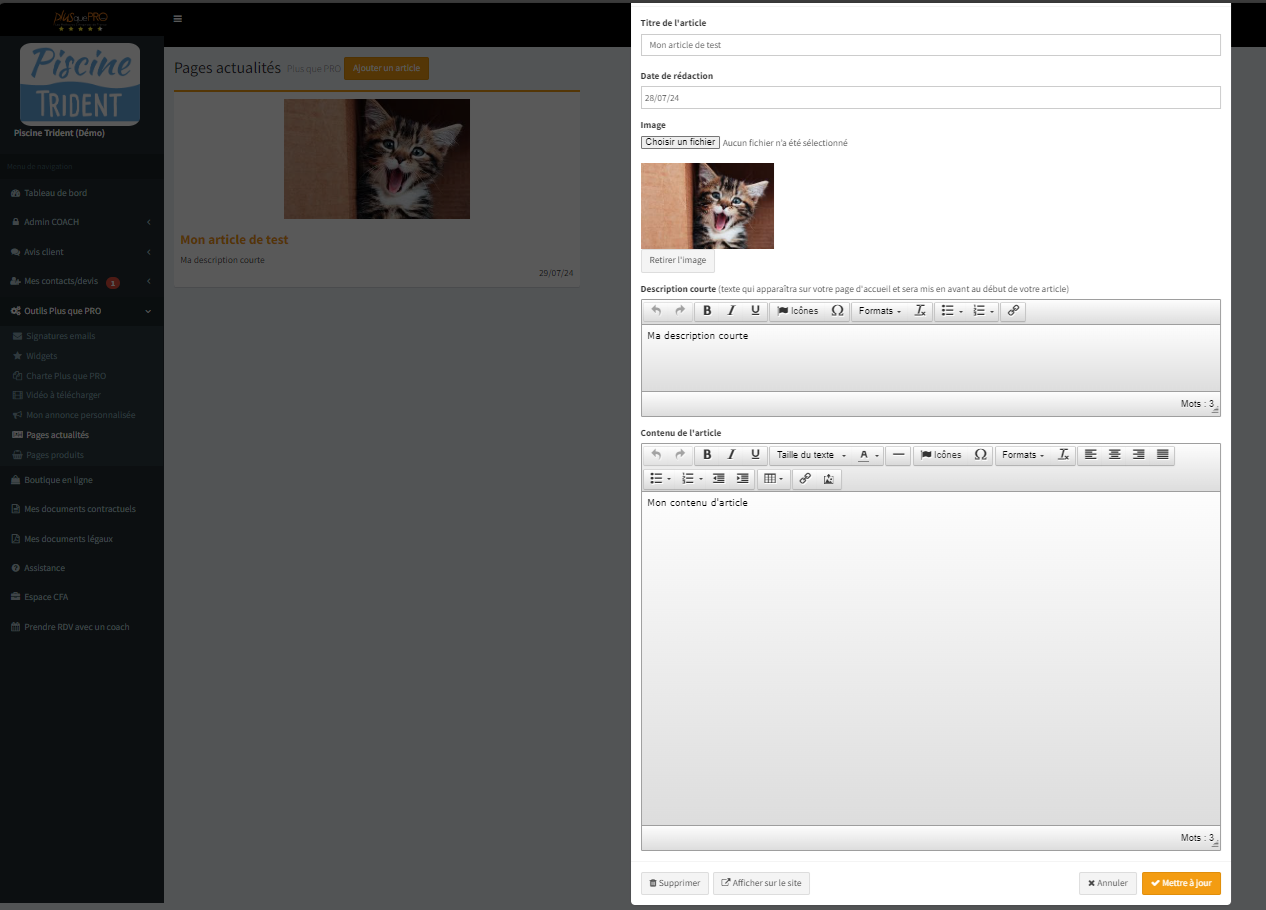Click Ajouter un article on the background page
This screenshot has height=910, width=1266.
tap(386, 68)
